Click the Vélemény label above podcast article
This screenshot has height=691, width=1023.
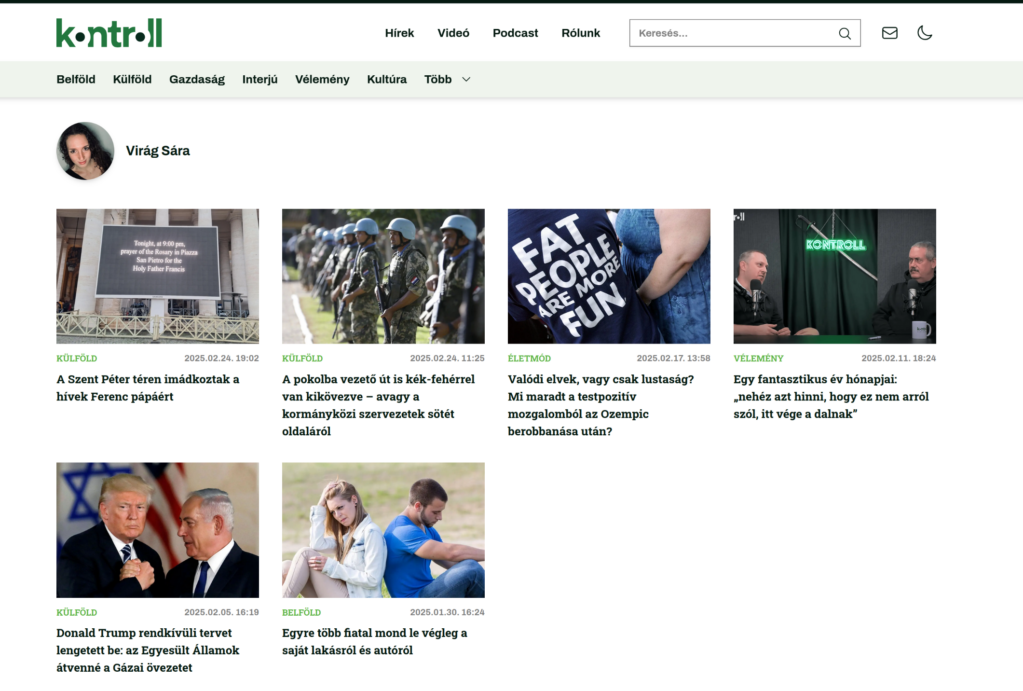[758, 358]
